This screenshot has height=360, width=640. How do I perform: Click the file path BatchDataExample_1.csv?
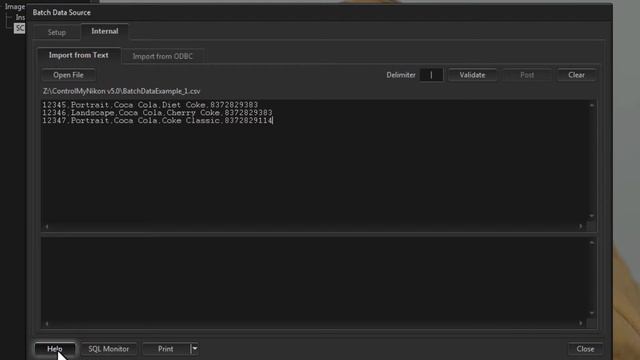click(122, 91)
